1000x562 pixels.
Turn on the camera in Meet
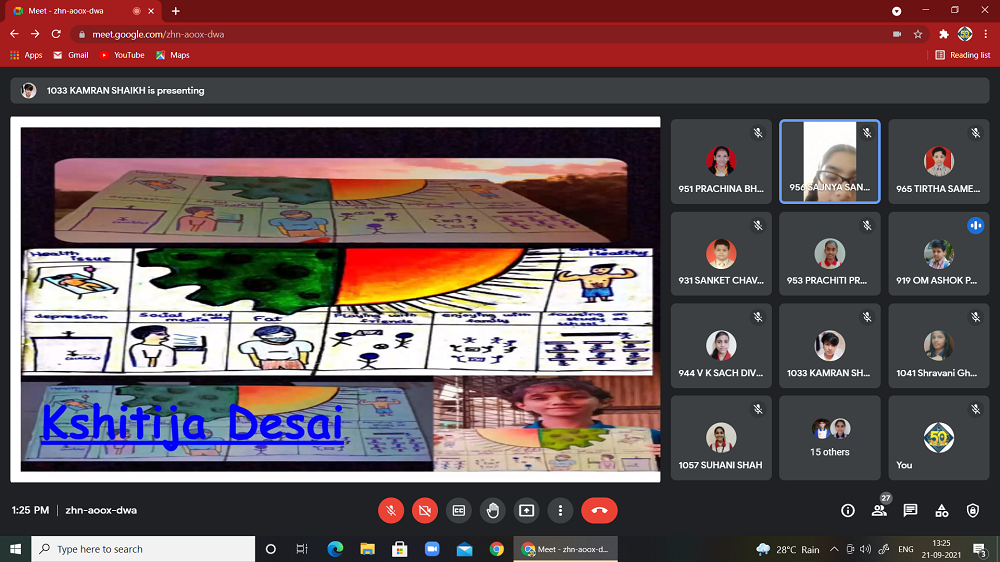425,510
